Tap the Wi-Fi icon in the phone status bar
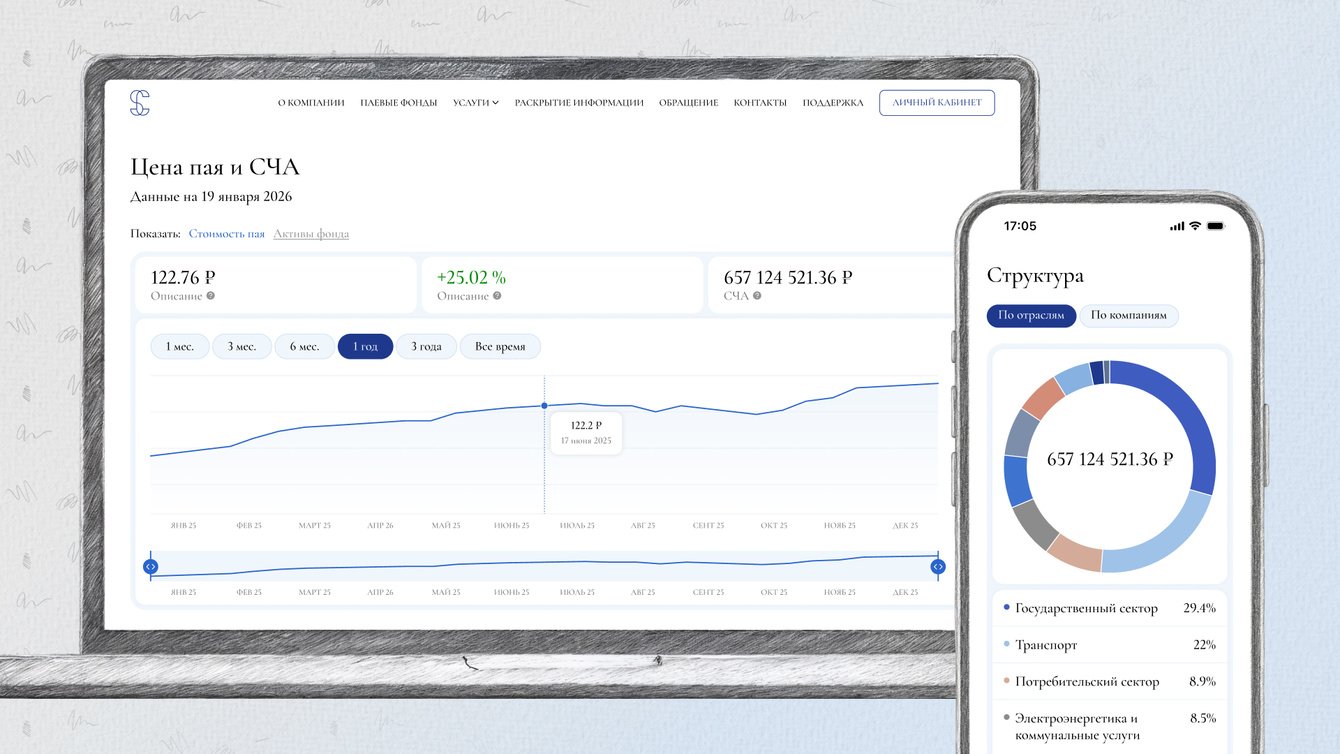 1194,226
